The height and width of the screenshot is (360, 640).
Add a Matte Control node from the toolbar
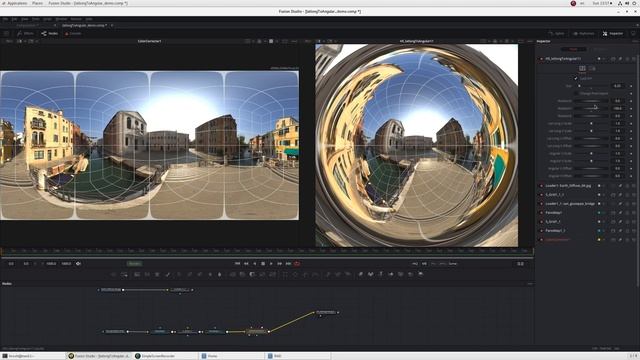tap(252, 274)
